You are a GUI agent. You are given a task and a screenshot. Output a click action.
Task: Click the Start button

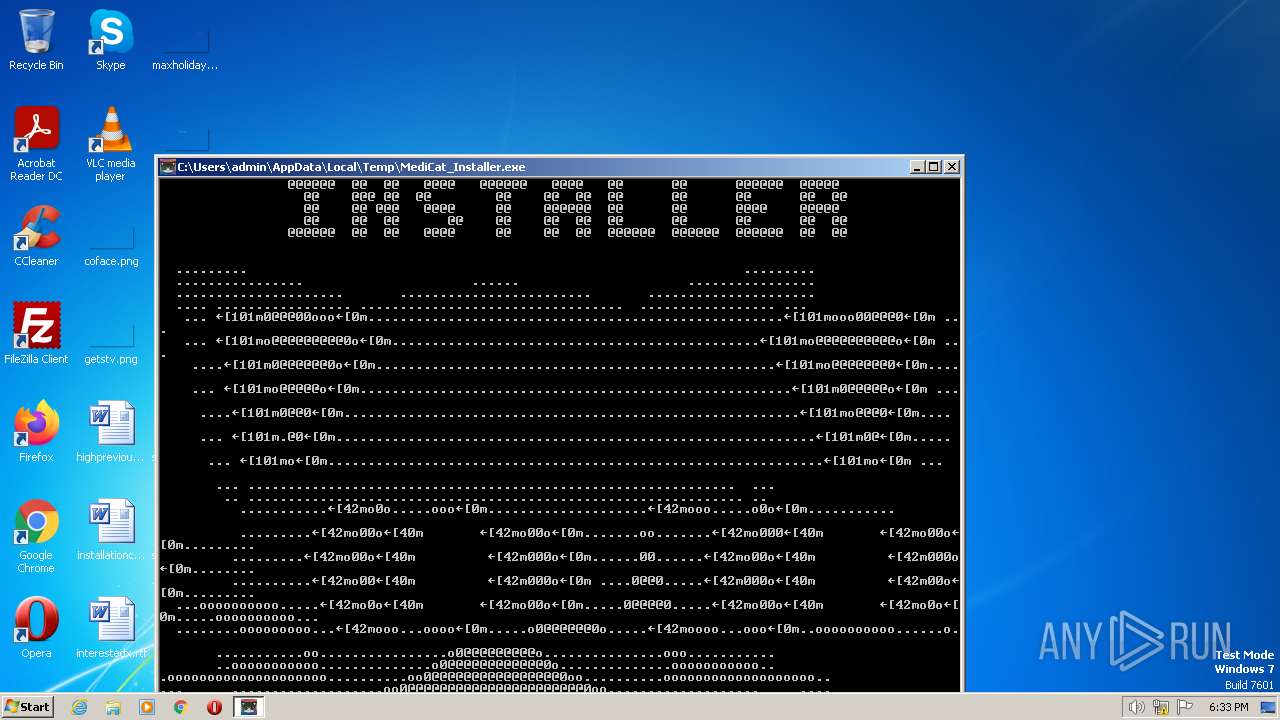[x=27, y=706]
